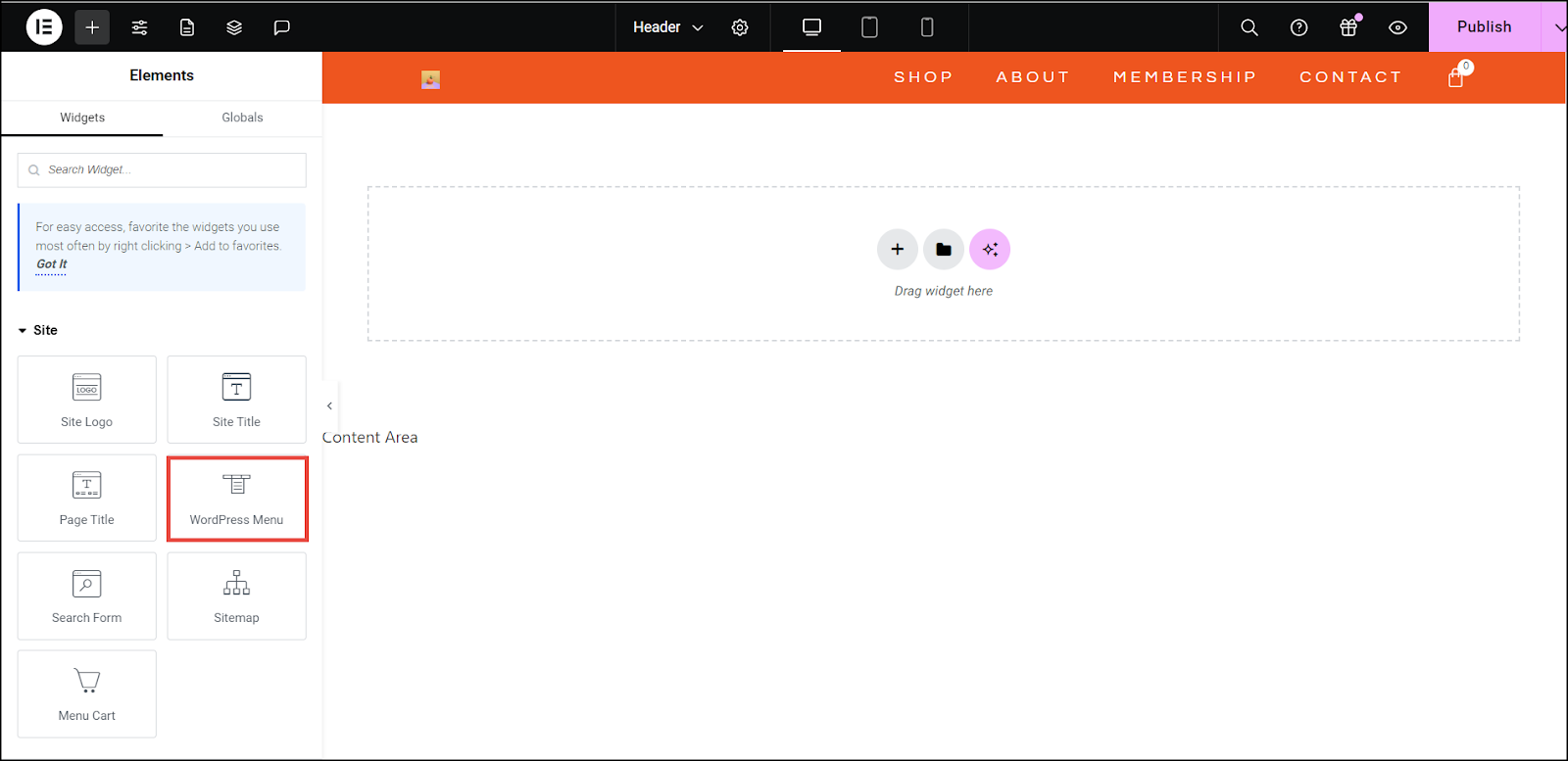Open the shopping cart bag icon
The image size is (1568, 761).
click(x=1456, y=76)
